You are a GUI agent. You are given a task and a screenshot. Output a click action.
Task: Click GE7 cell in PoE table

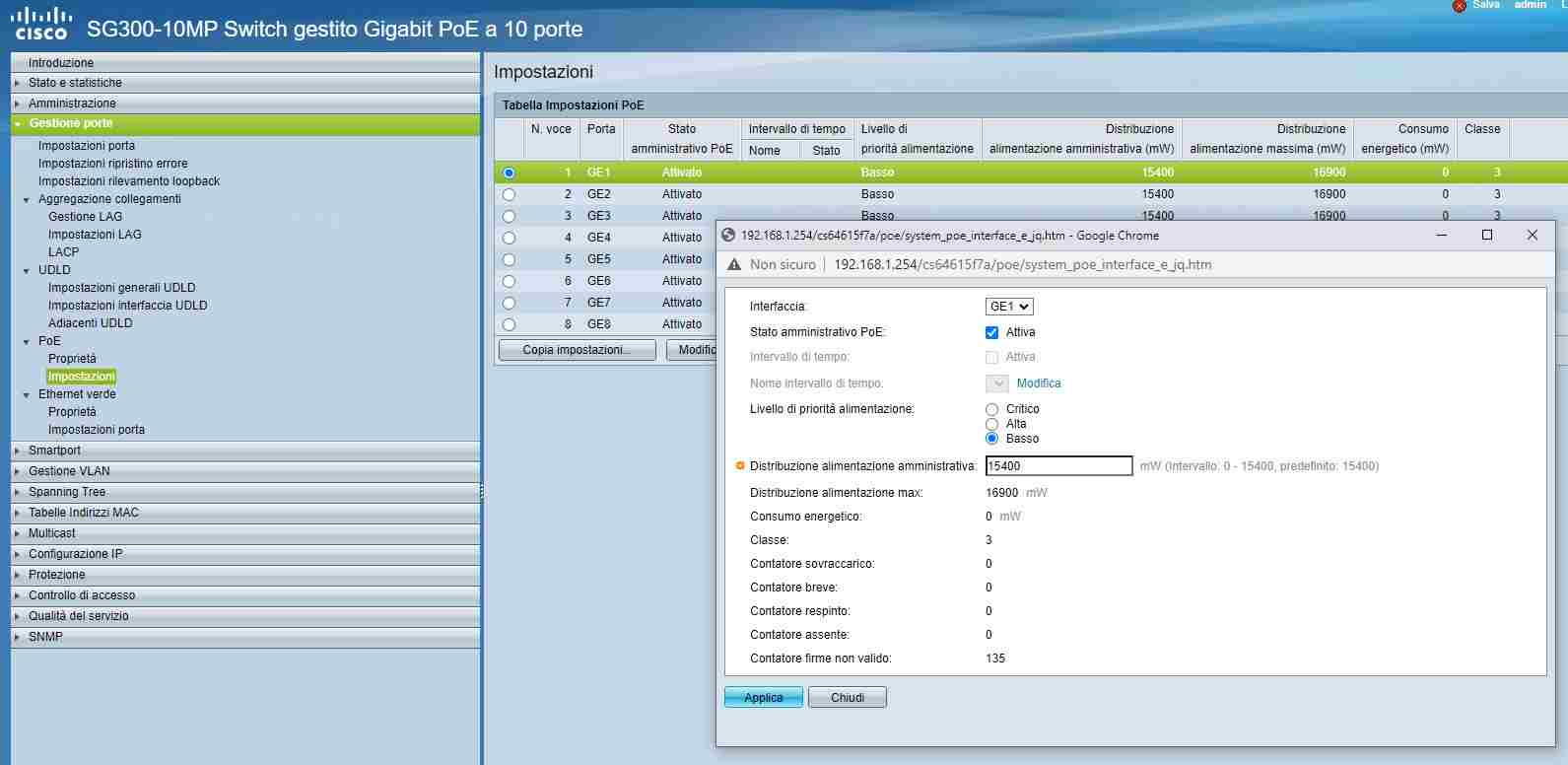tap(599, 303)
